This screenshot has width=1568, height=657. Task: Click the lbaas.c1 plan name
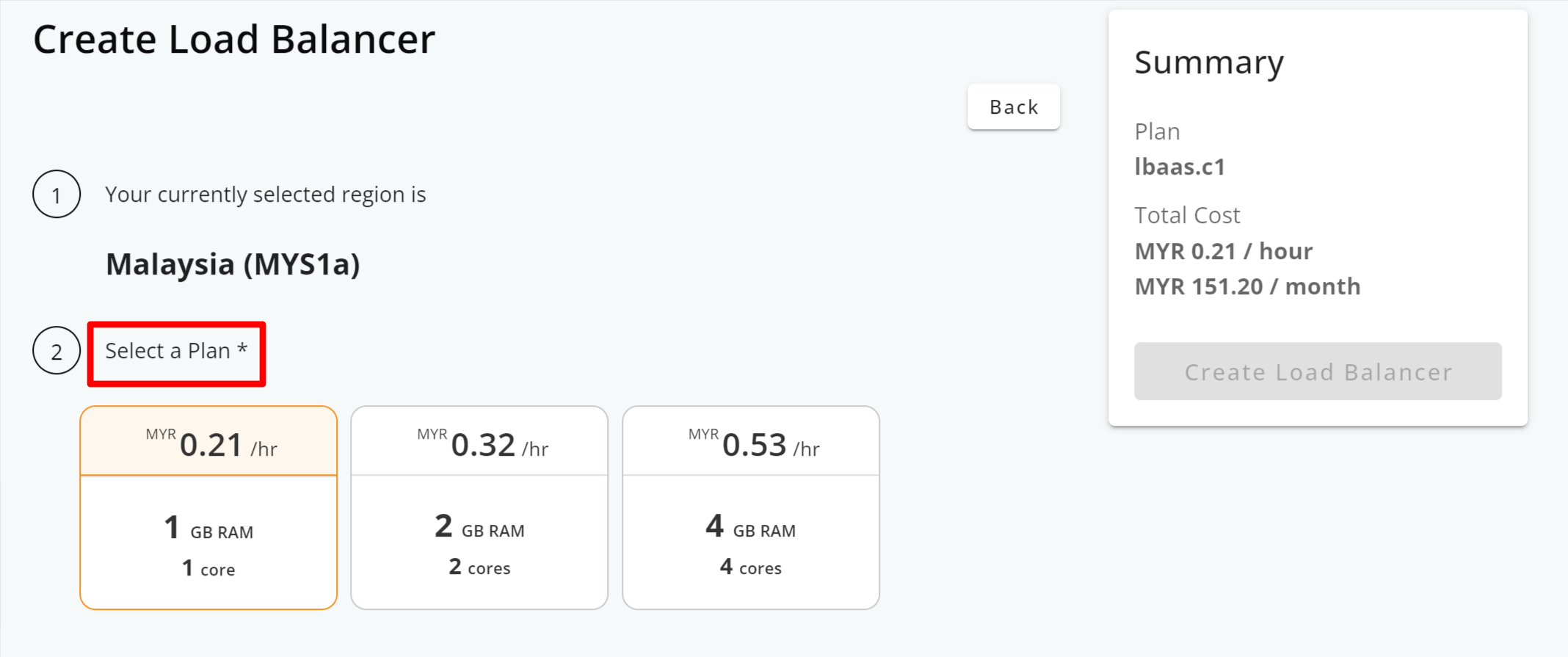click(x=1179, y=167)
